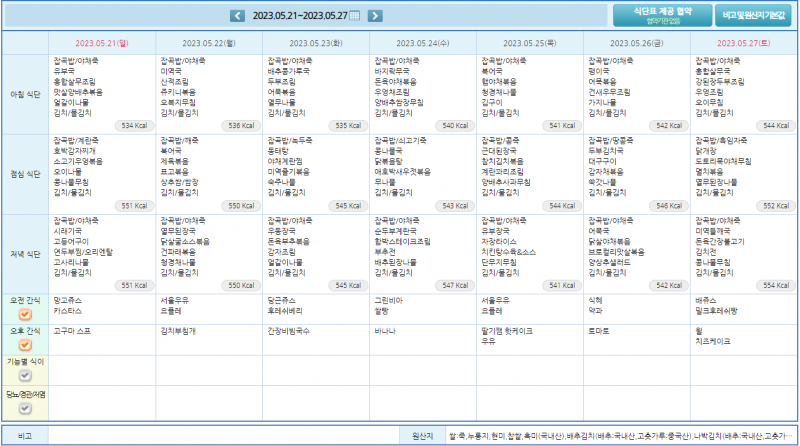Viewport: 800px width, 446px height.
Task: Click 닭개장 in Saturday lunch
Action: tap(706, 151)
